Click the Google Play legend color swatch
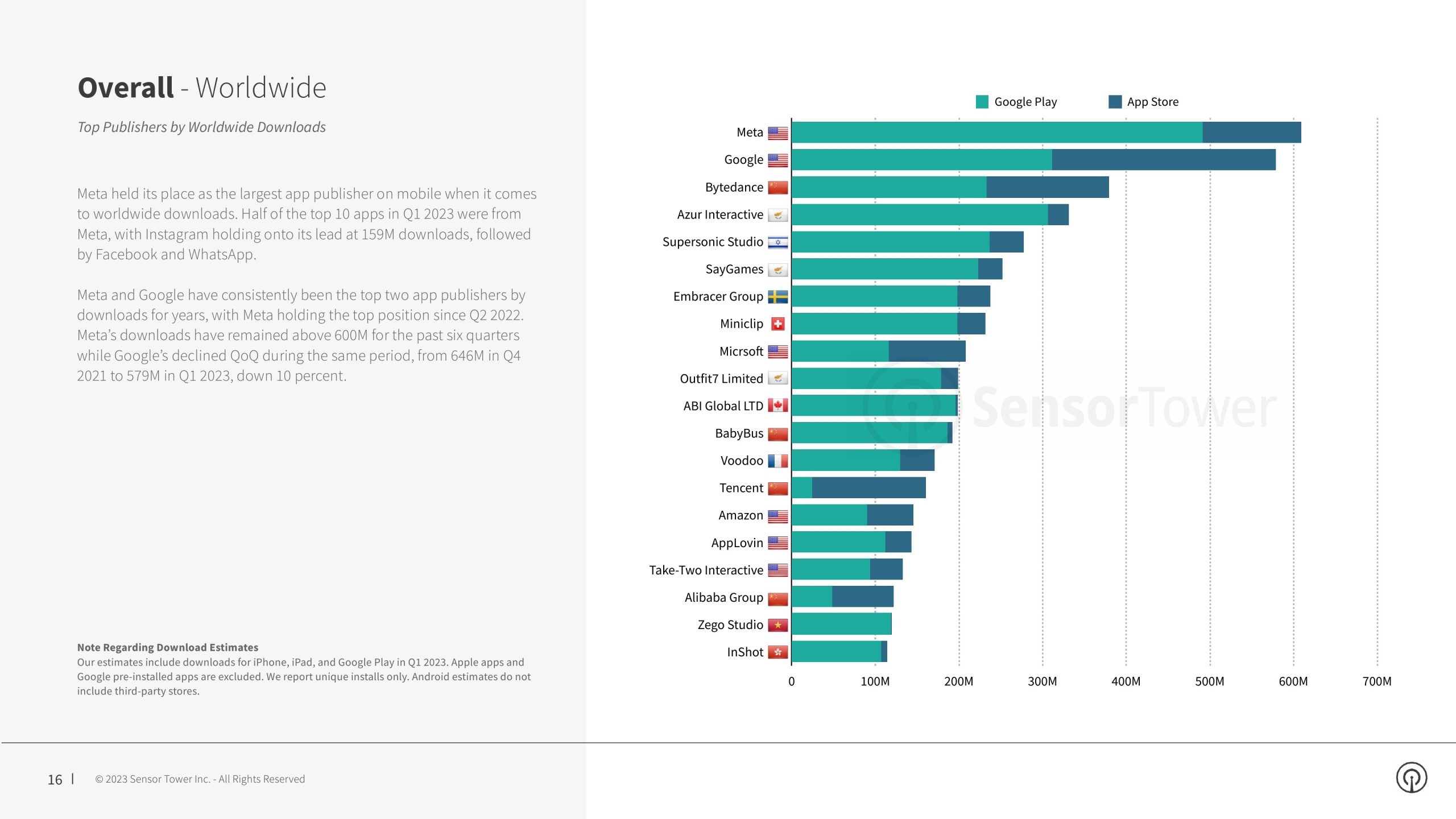This screenshot has height=819, width=1456. [x=982, y=102]
